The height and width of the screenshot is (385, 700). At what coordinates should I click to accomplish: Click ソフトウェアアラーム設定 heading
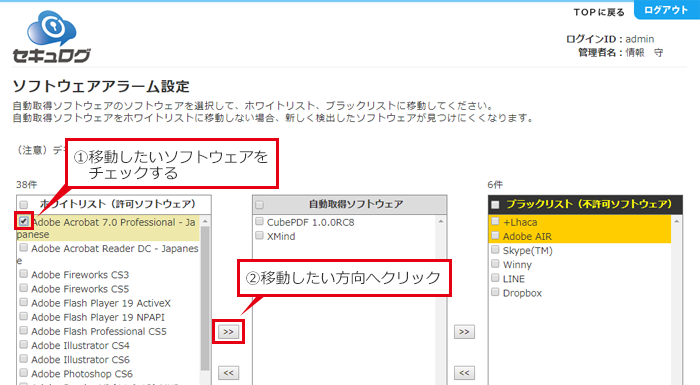101,86
